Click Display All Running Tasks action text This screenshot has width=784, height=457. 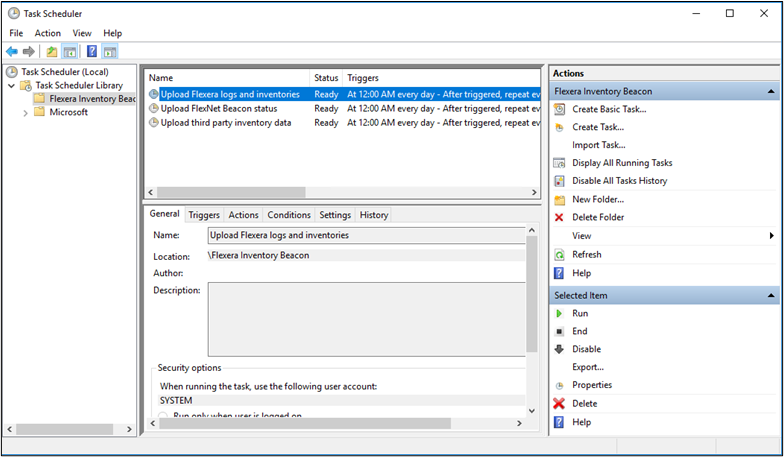622,163
